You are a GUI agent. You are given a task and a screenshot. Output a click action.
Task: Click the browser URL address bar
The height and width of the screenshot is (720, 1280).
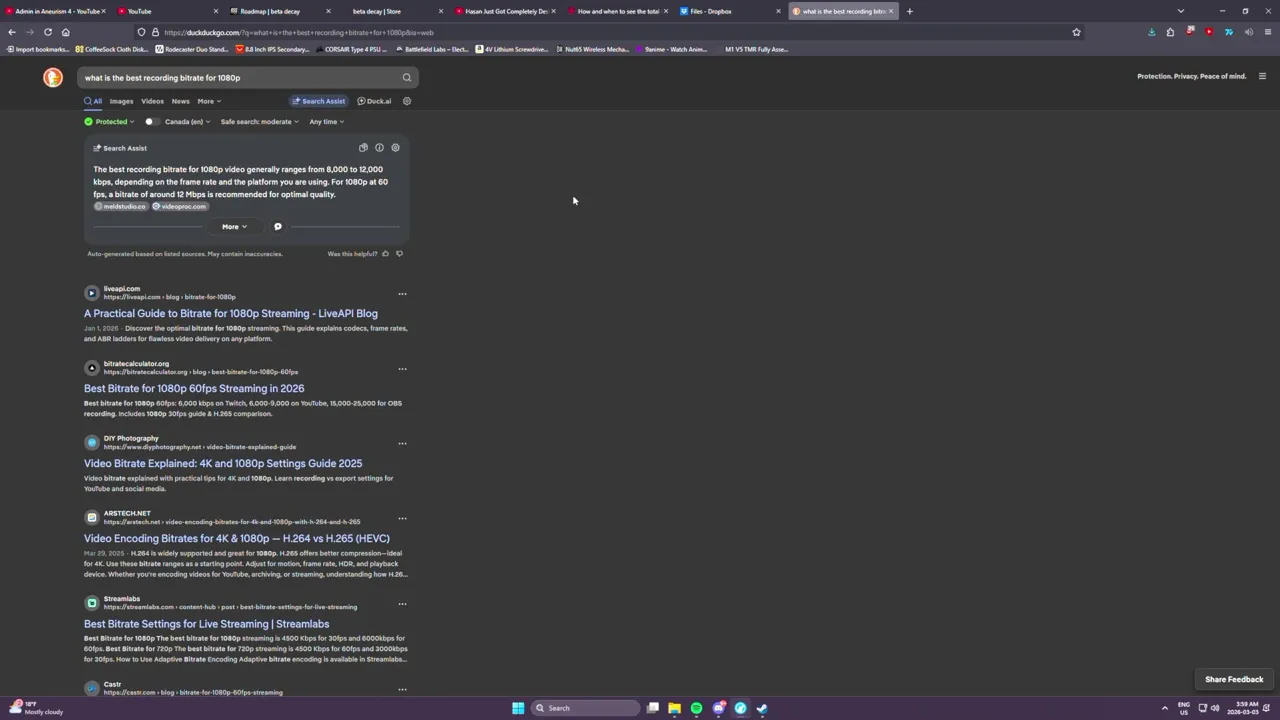(x=610, y=32)
